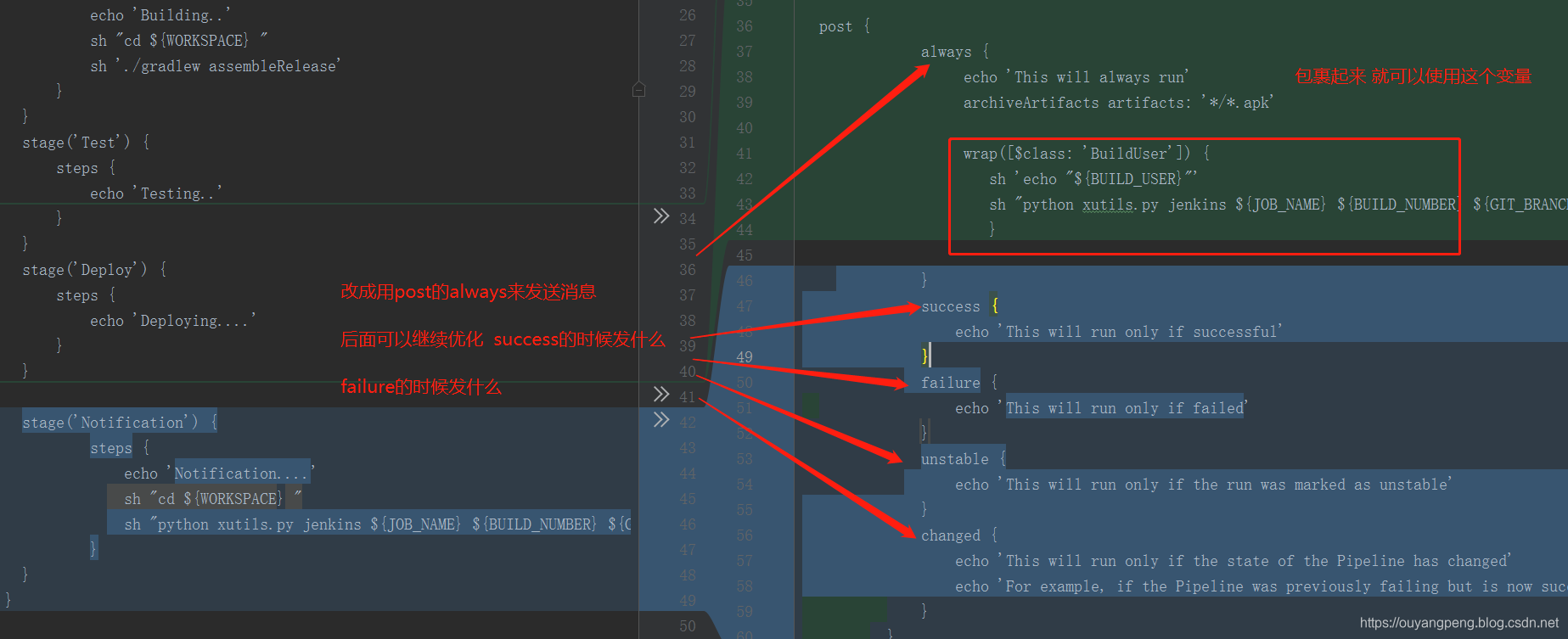Image resolution: width=1568 pixels, height=639 pixels.
Task: Click echo 'run only if failed' line
Action: tap(1102, 408)
